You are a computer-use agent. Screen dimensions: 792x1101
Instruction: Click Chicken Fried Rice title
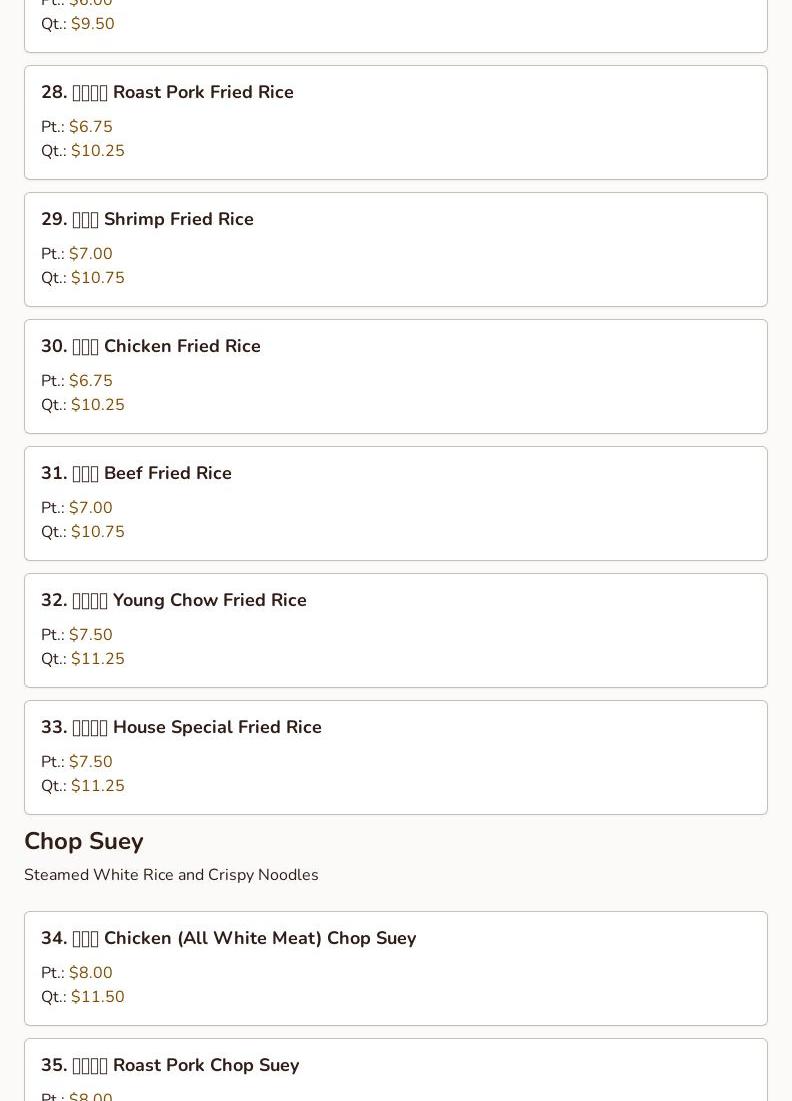coord(150,346)
